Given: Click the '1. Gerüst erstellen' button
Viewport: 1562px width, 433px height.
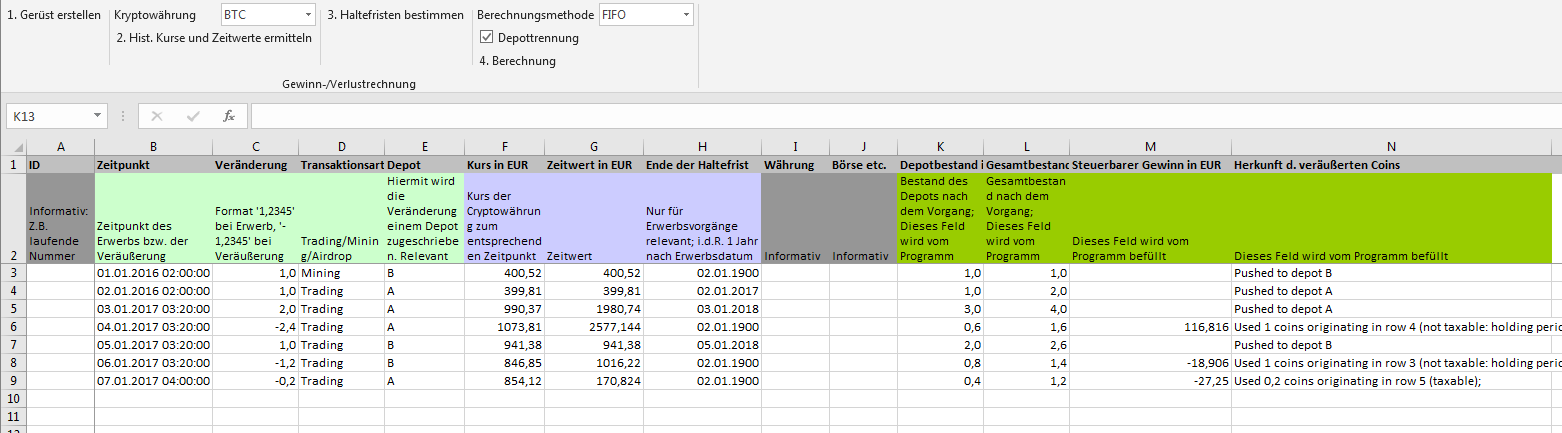Looking at the screenshot, I should (54, 15).
